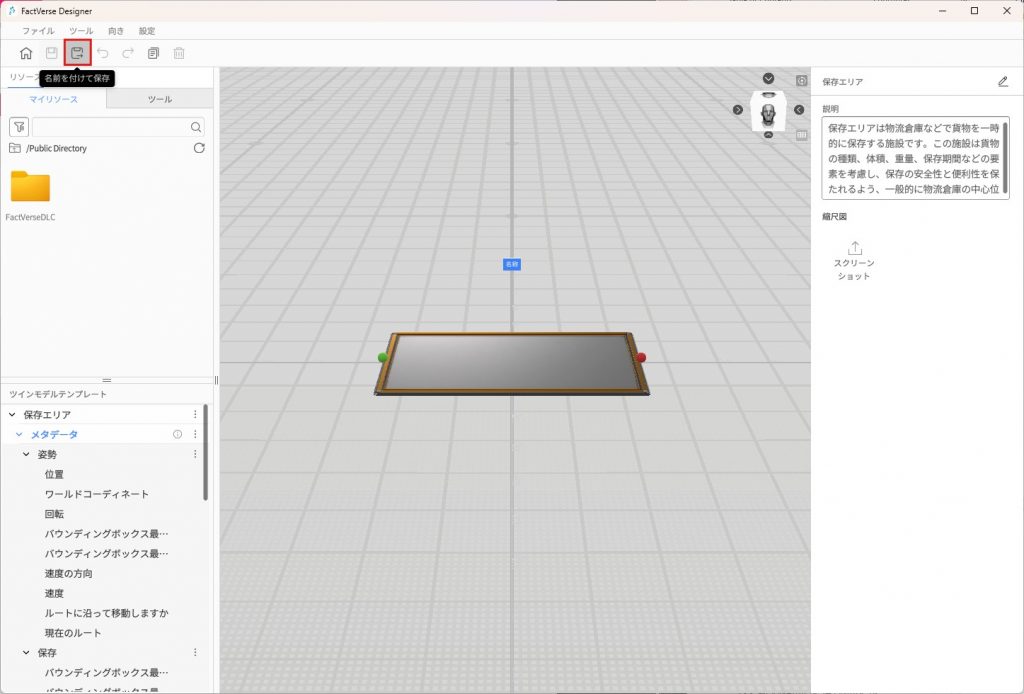This screenshot has width=1024, height=694.
Task: Refresh the /Public Directory listing
Action: coord(199,148)
